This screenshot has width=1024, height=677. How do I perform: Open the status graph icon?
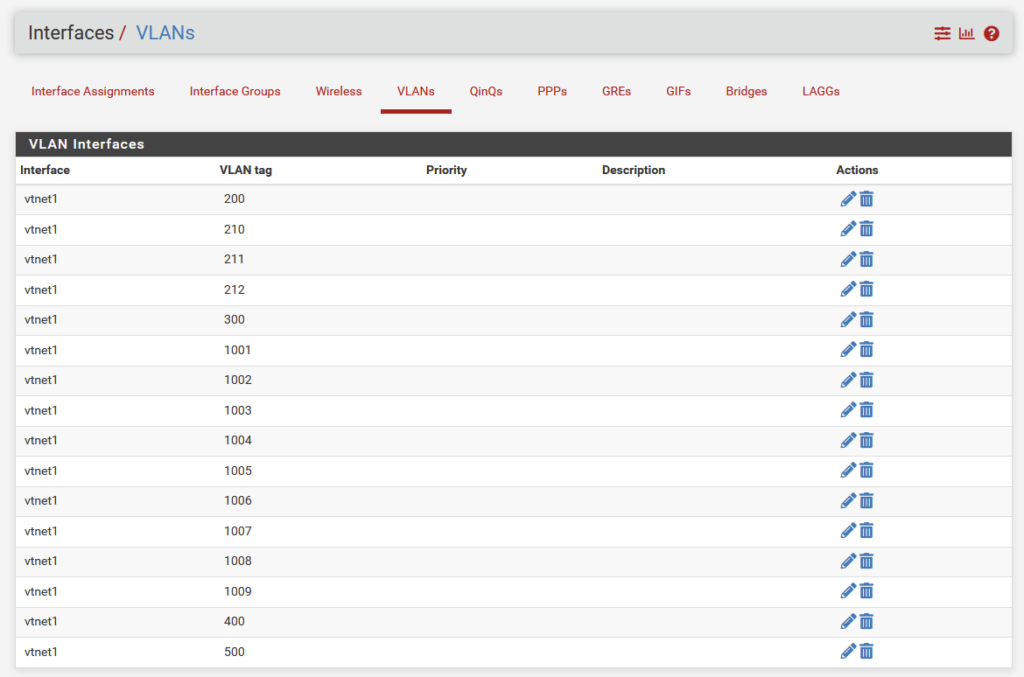(x=966, y=34)
